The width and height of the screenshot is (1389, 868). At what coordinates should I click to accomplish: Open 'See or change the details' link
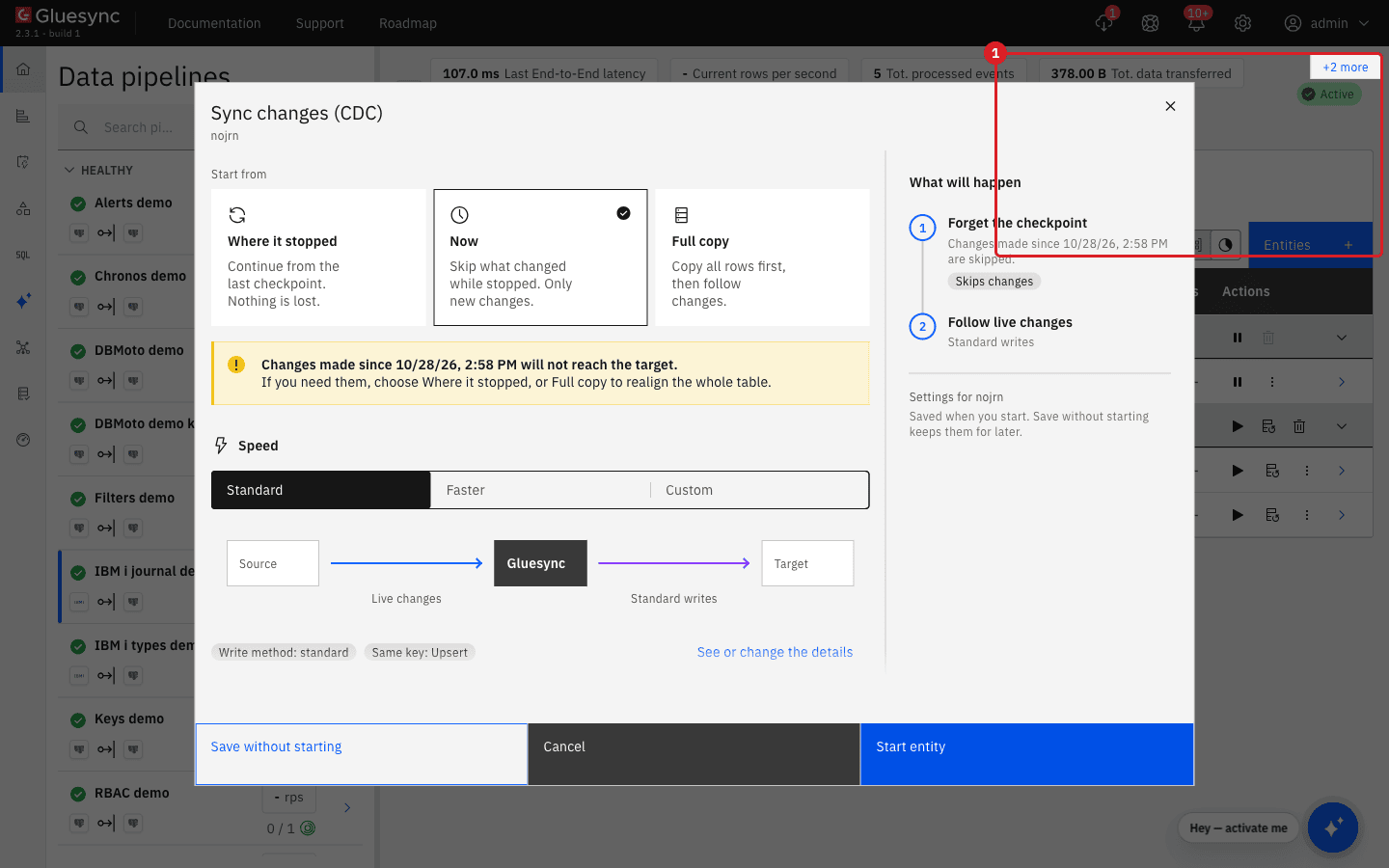point(776,652)
